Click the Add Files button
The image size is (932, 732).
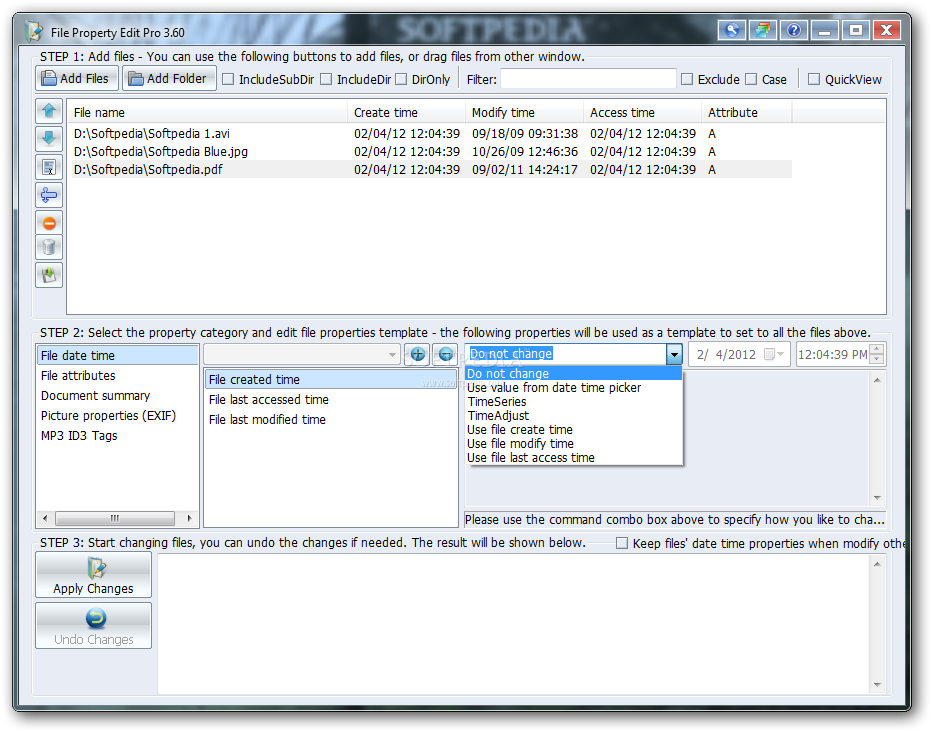coord(77,78)
